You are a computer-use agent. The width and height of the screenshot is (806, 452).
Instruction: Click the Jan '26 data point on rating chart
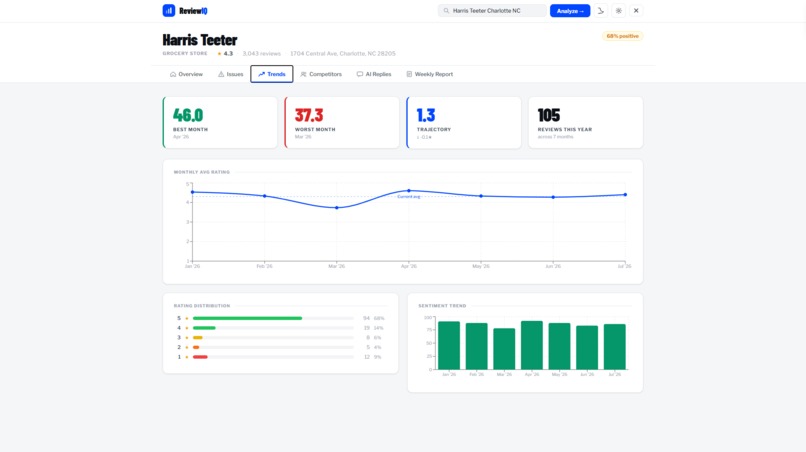(x=192, y=192)
